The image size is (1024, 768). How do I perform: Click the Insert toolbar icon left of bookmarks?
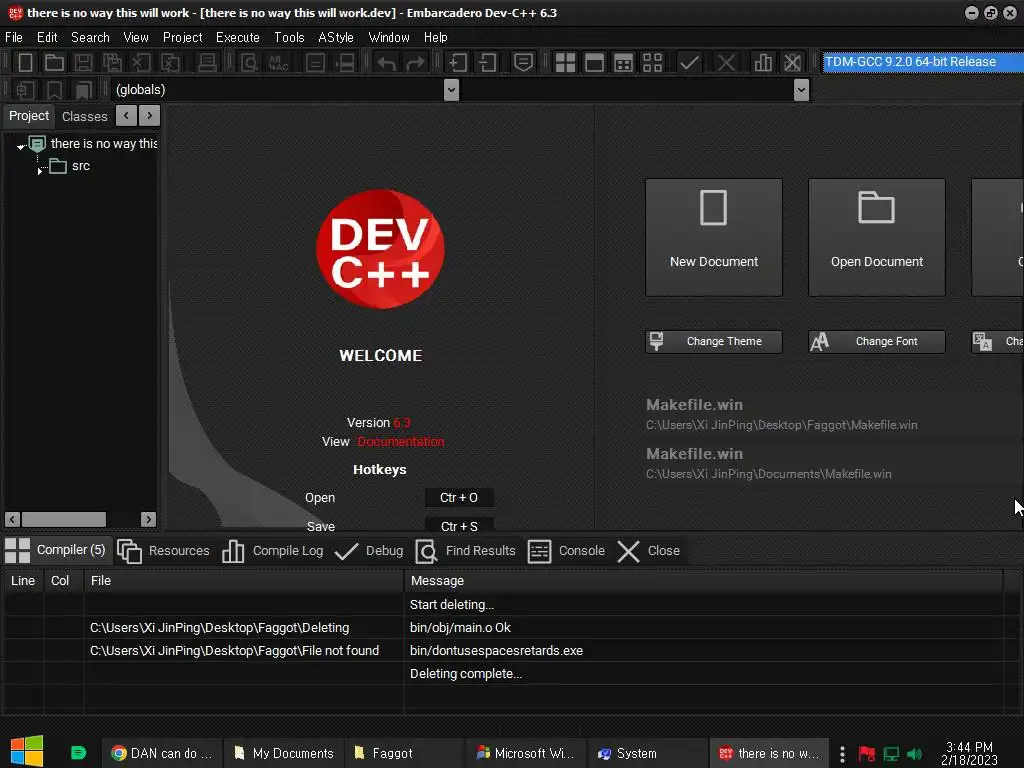25,89
